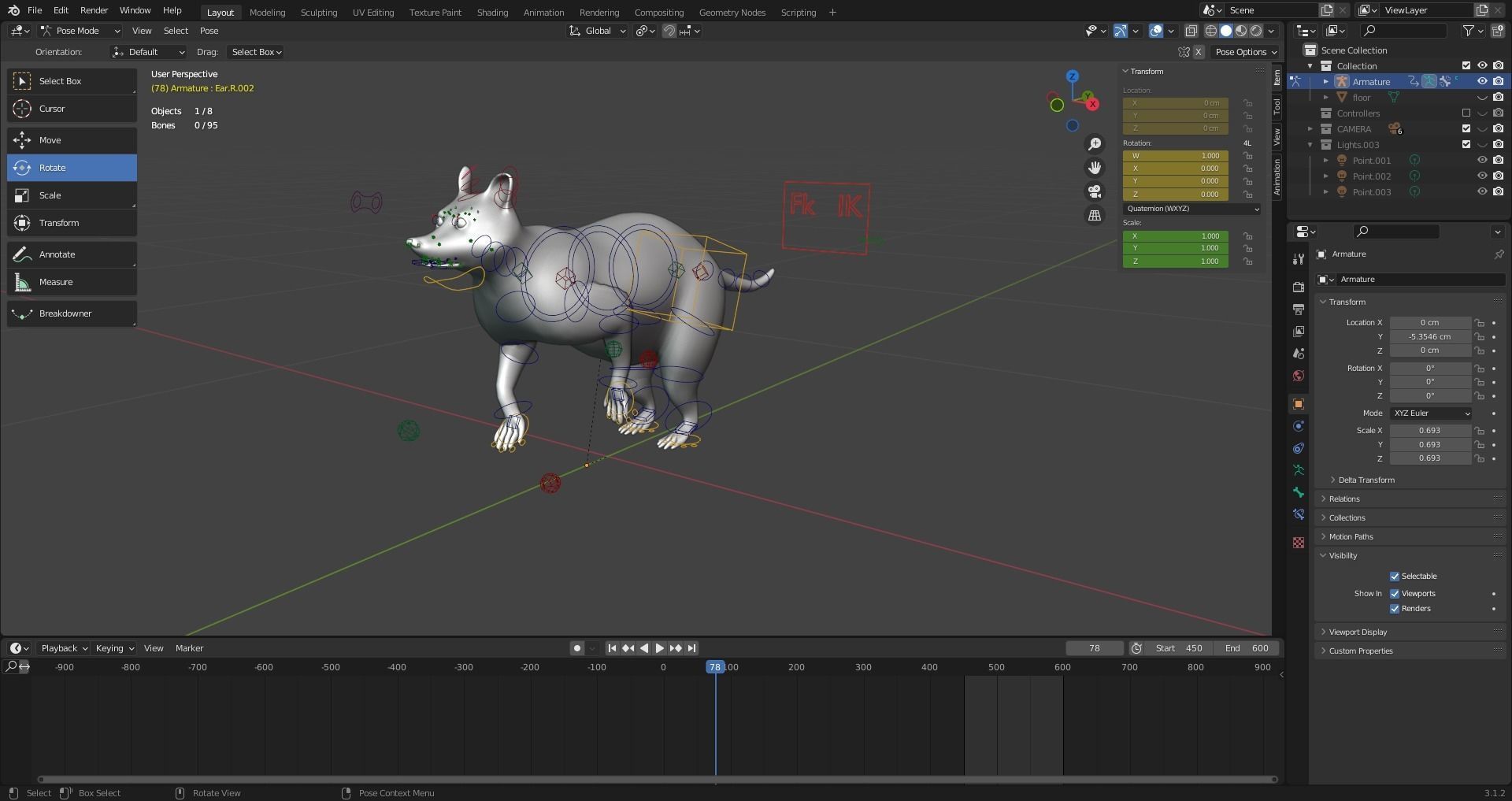Open the Global orientation dropdown

click(598, 31)
